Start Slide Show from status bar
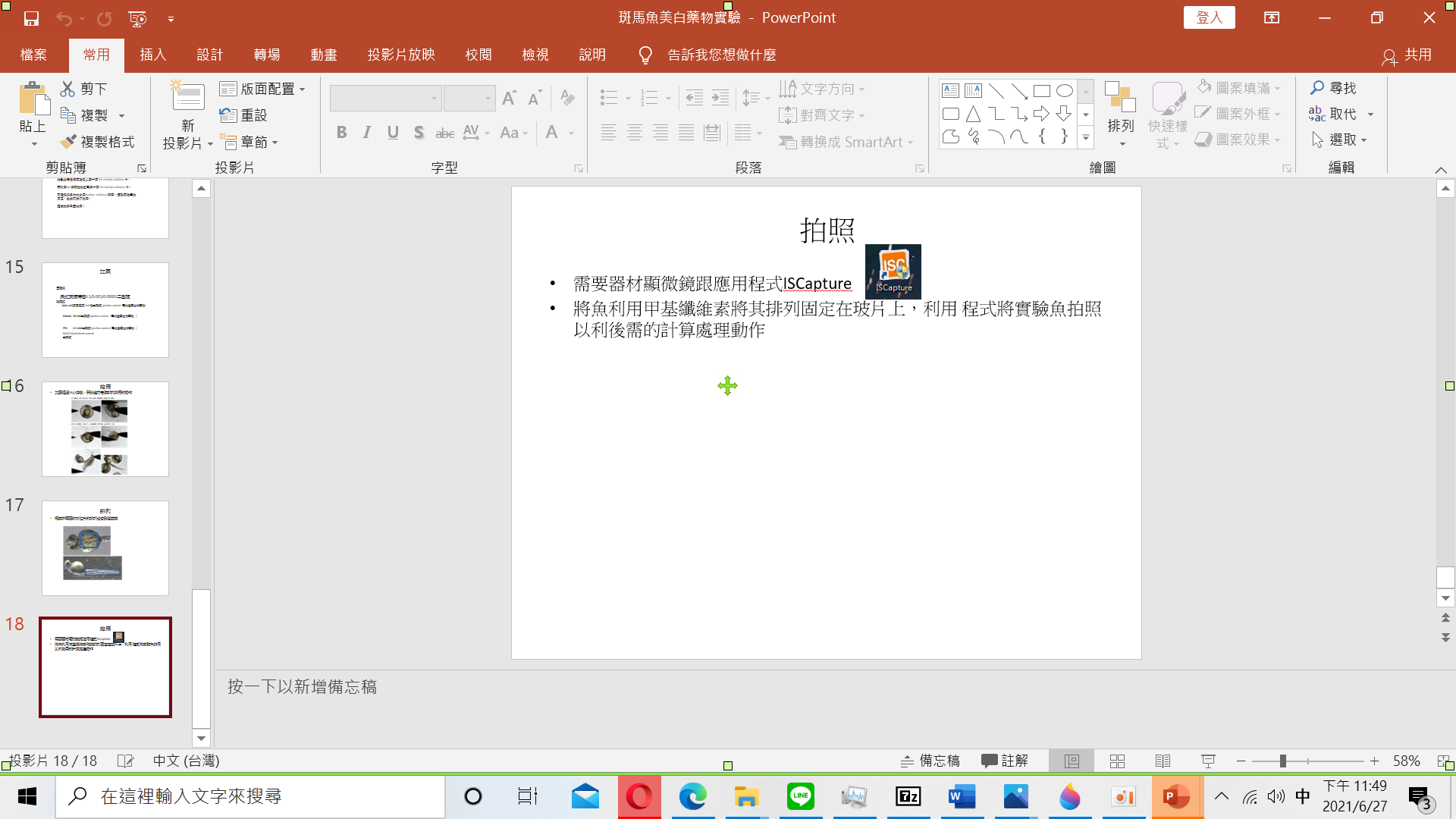1456x819 pixels. 1208,761
